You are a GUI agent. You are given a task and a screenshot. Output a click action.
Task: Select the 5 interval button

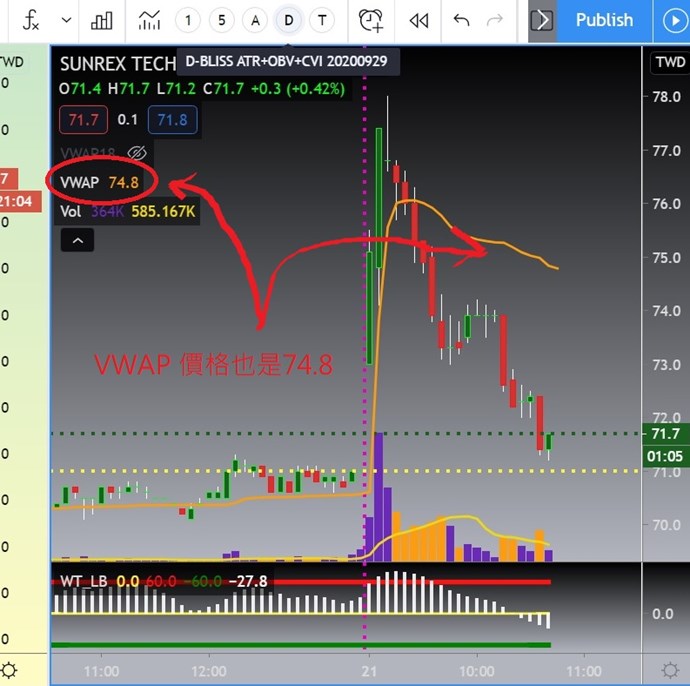tap(221, 20)
